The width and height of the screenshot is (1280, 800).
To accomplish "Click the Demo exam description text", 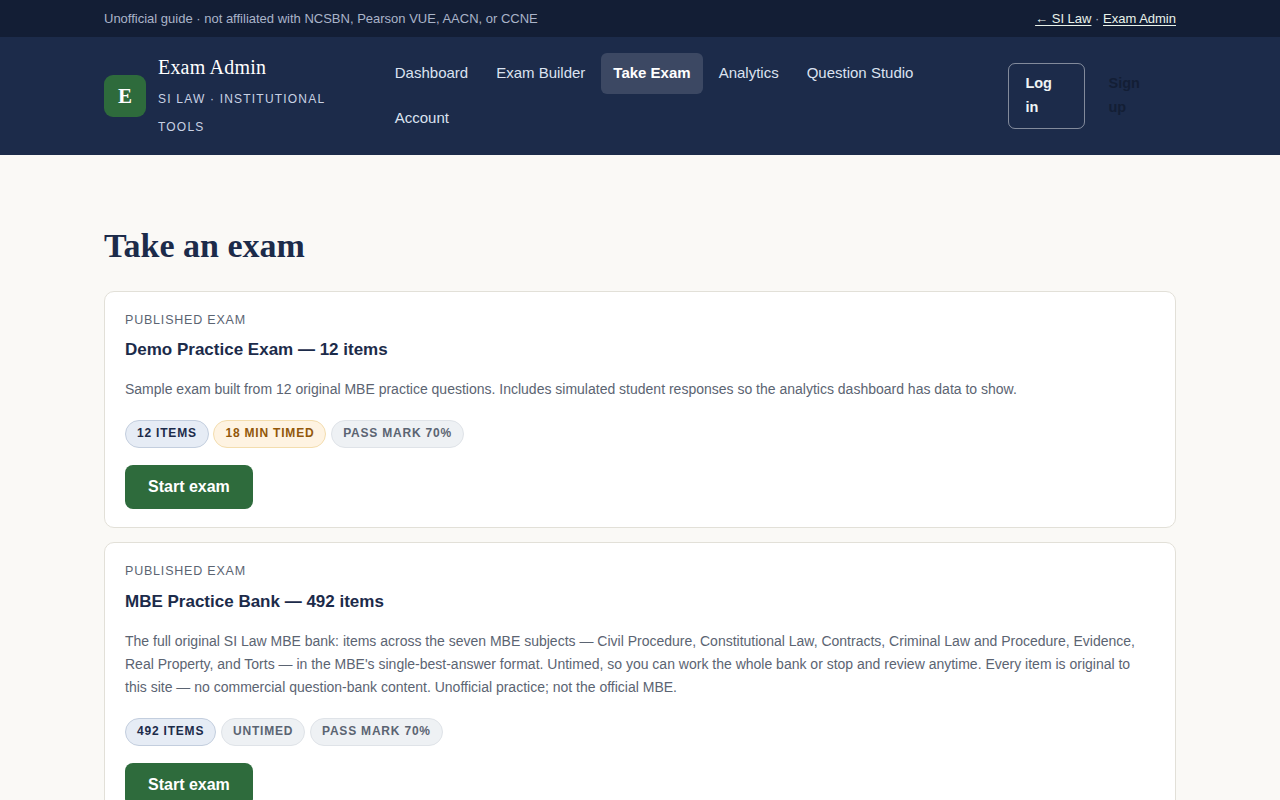I will click(571, 389).
